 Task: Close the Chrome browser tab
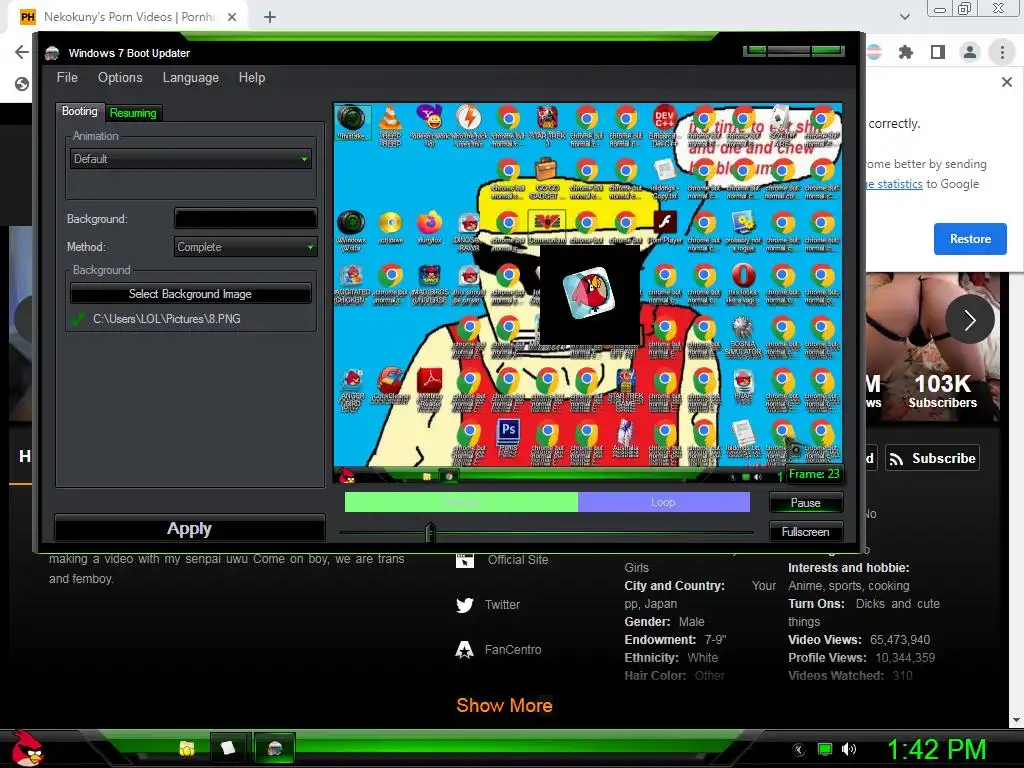tap(232, 17)
